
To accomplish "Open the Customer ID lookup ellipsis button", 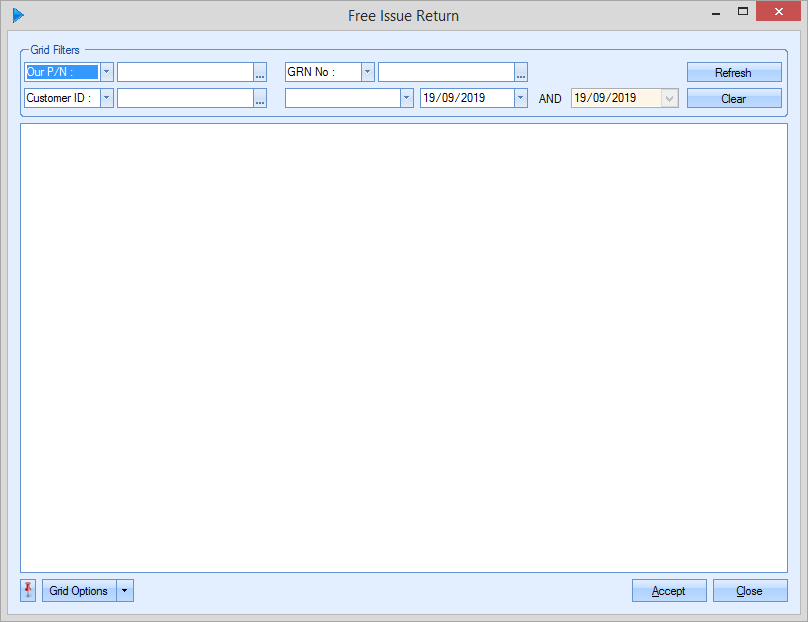I will [x=260, y=98].
